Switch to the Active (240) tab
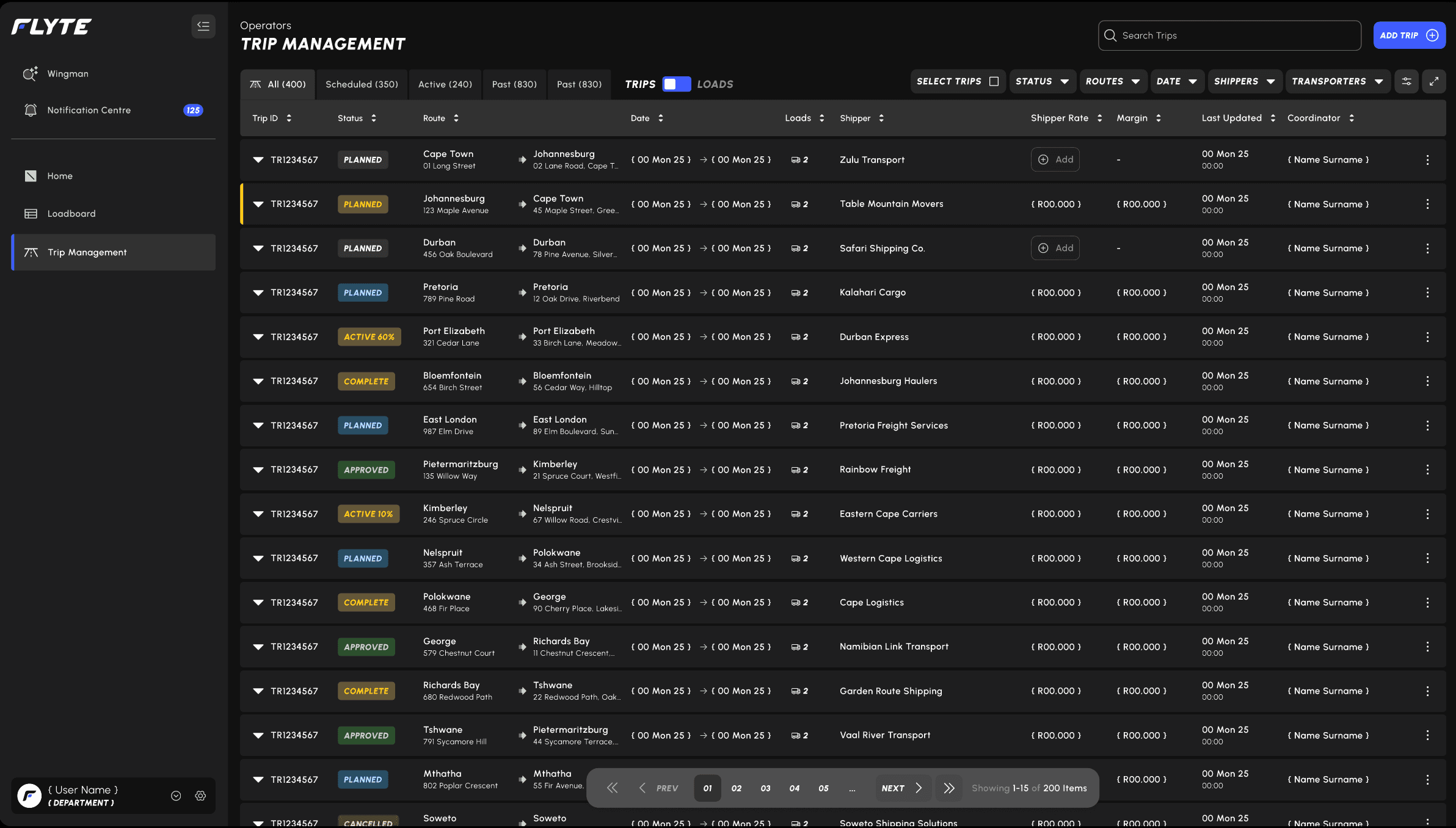1456x828 pixels. pos(445,84)
